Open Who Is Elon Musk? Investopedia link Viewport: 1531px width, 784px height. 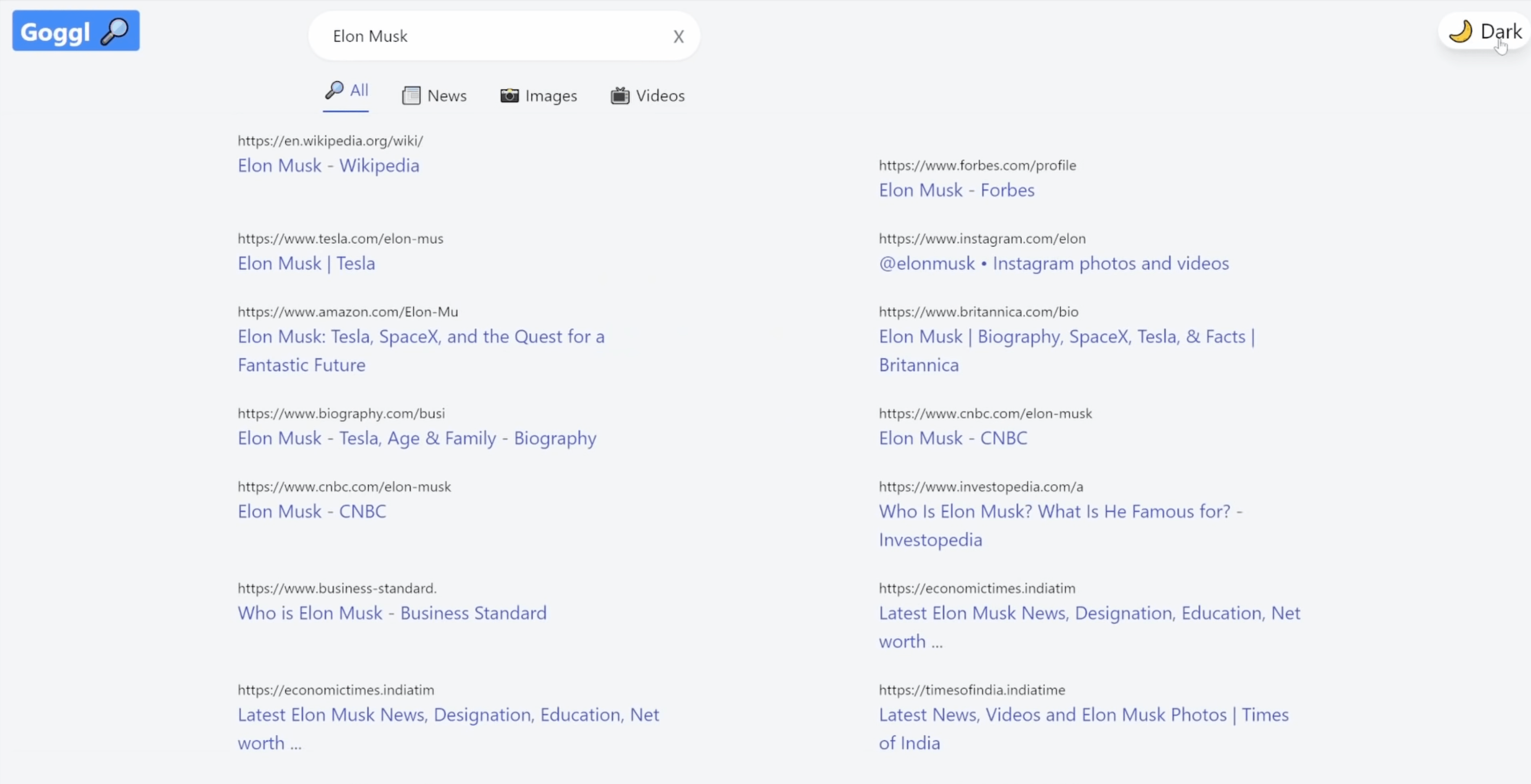pos(1061,525)
